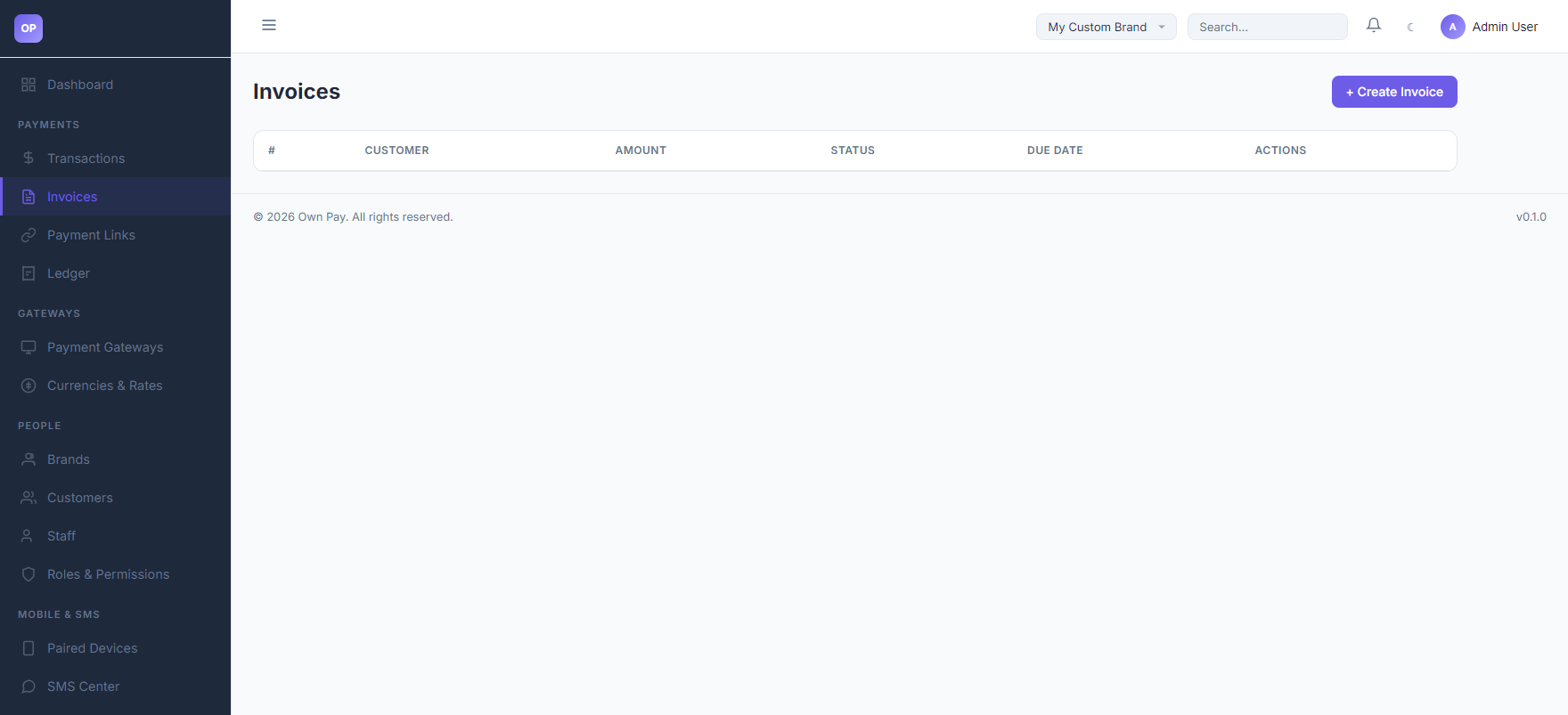Open the My Custom Brand dropdown
1568x715 pixels.
1106,27
